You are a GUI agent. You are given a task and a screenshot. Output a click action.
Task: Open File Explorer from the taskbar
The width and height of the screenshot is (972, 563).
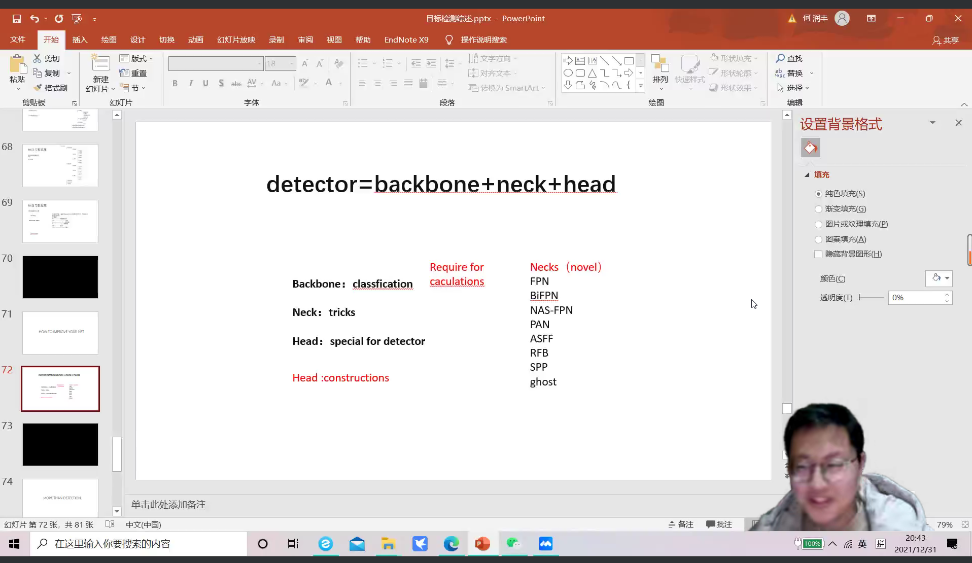pyautogui.click(x=388, y=544)
